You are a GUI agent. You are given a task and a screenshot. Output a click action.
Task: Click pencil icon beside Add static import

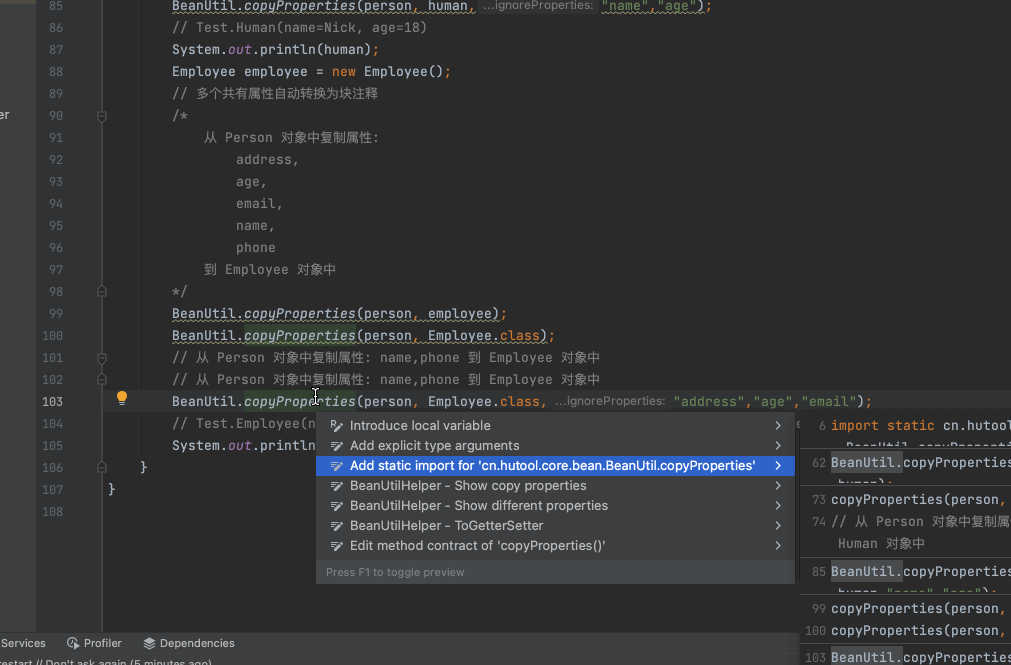pos(337,466)
